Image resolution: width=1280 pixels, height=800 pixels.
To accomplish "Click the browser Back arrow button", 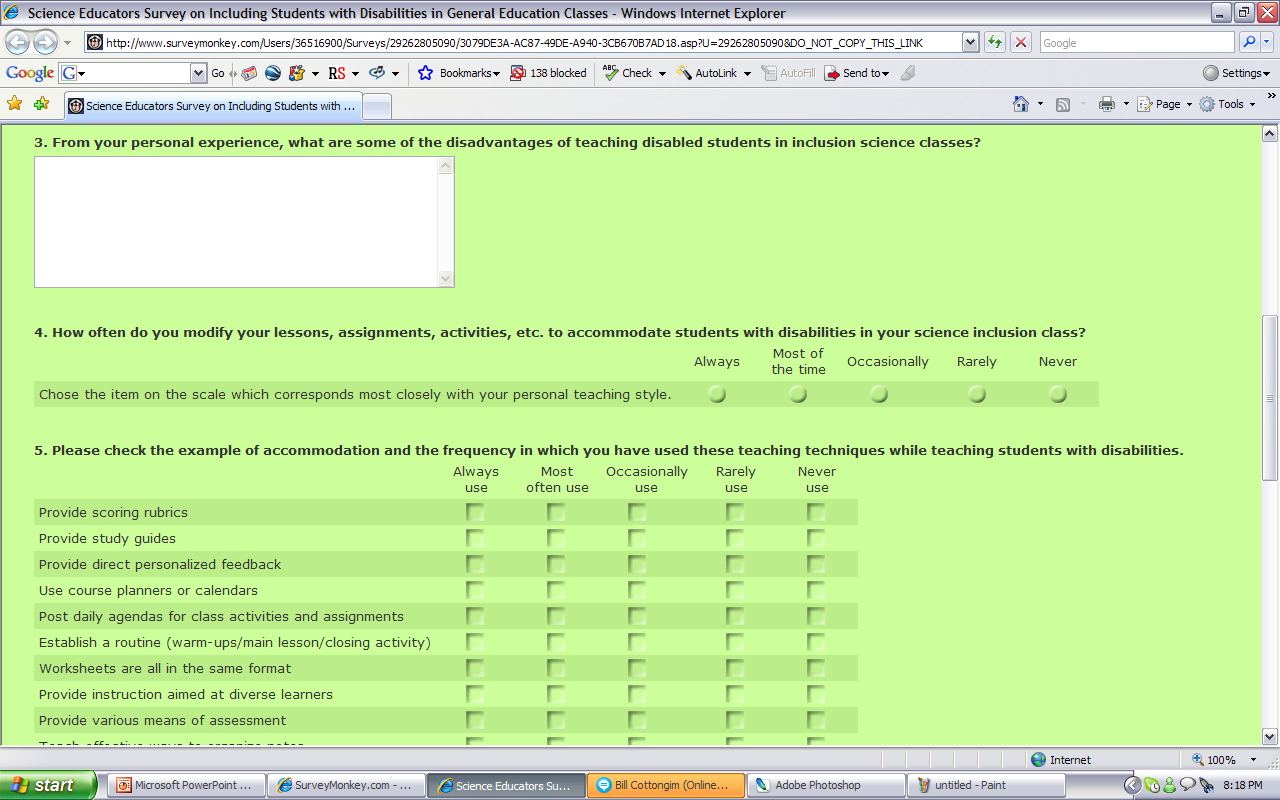I will [19, 43].
